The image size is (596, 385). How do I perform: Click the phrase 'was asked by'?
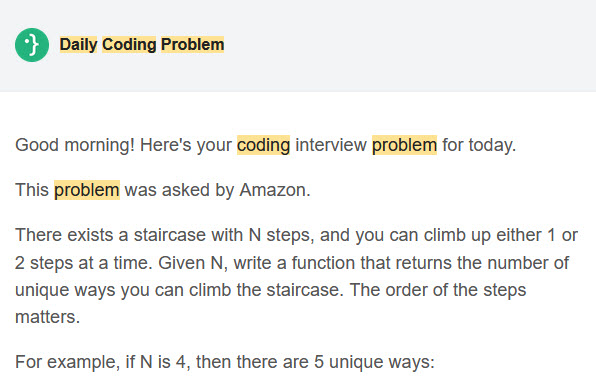pos(179,190)
